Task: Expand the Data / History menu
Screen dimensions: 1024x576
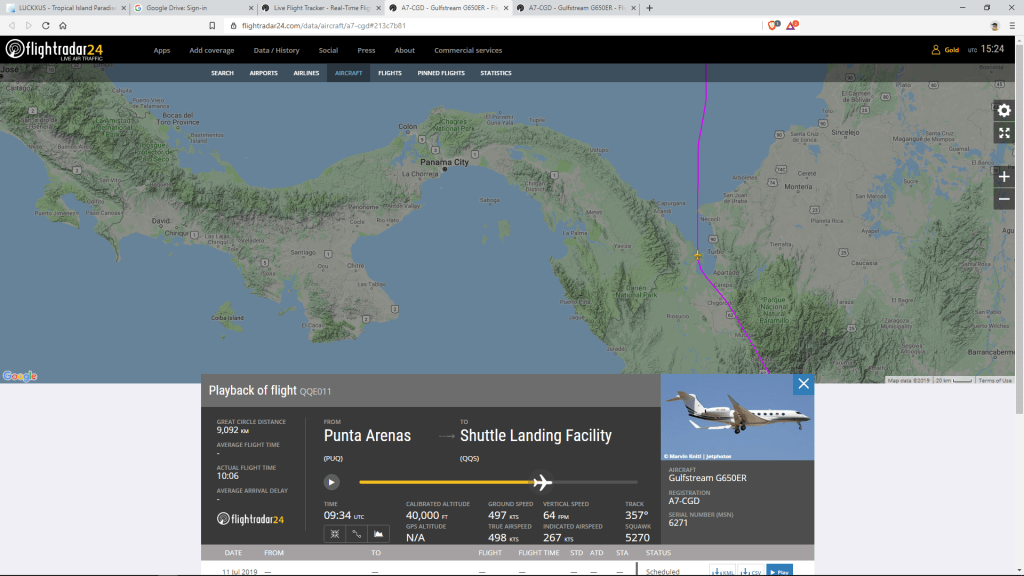Action: (276, 50)
